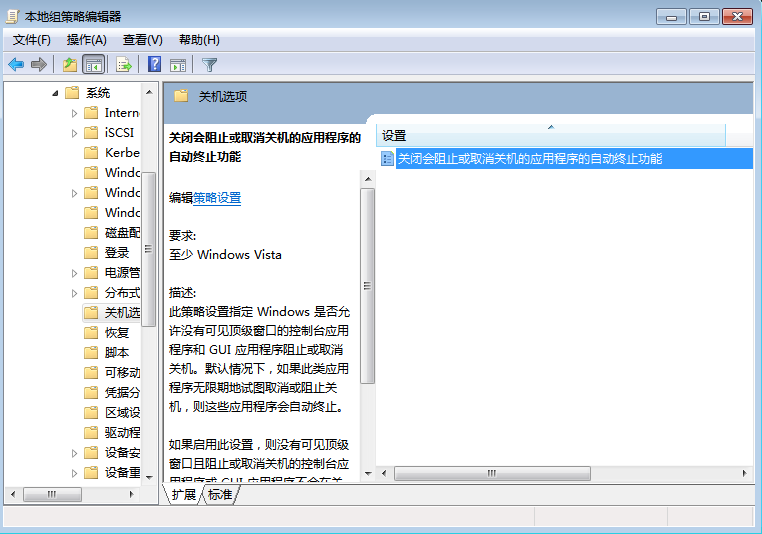The width and height of the screenshot is (762, 534).
Task: Click tree pane scroll down arrow
Action: coord(149,477)
